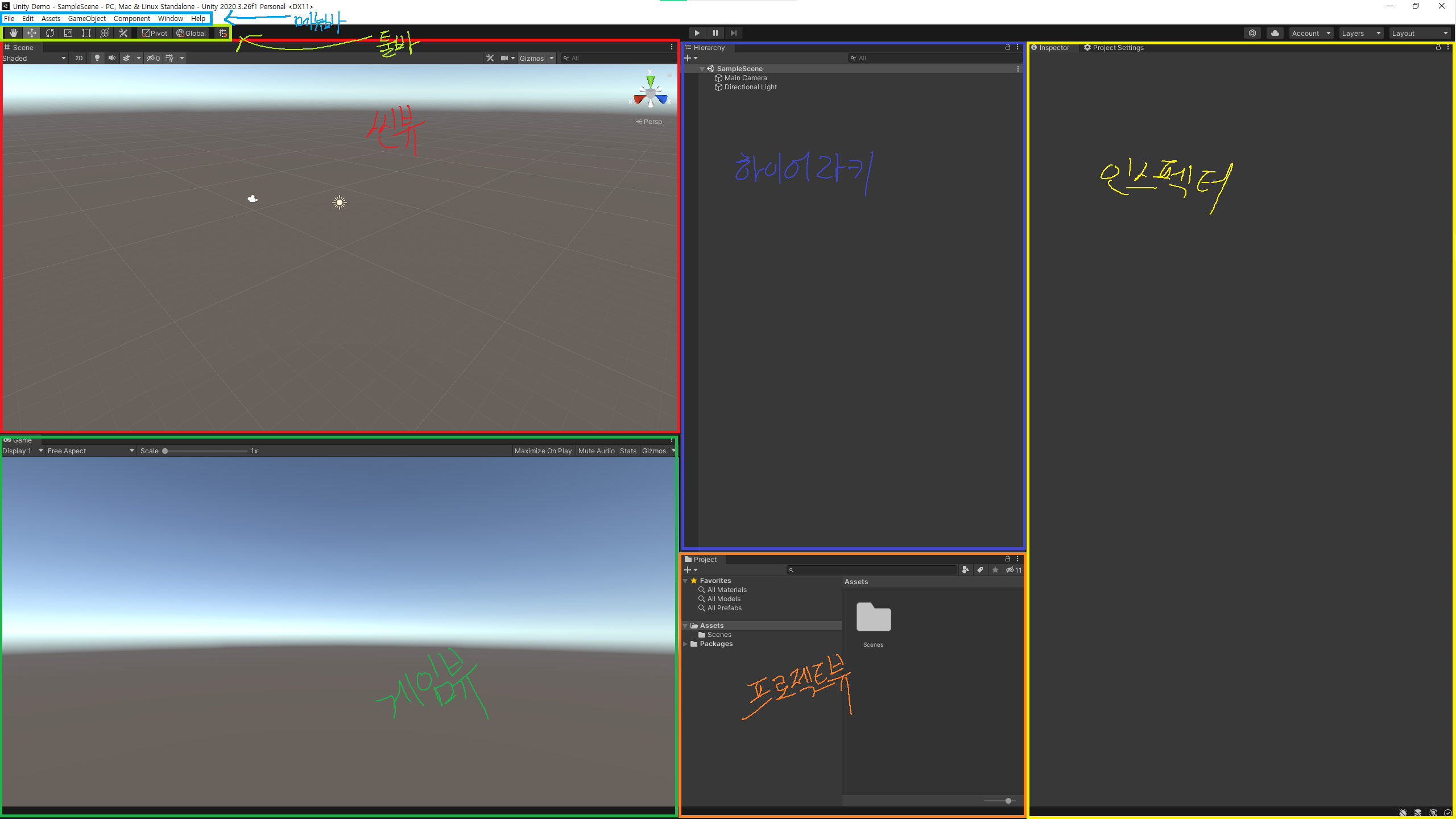1456x819 pixels.
Task: Open the Component menu
Action: [132, 18]
